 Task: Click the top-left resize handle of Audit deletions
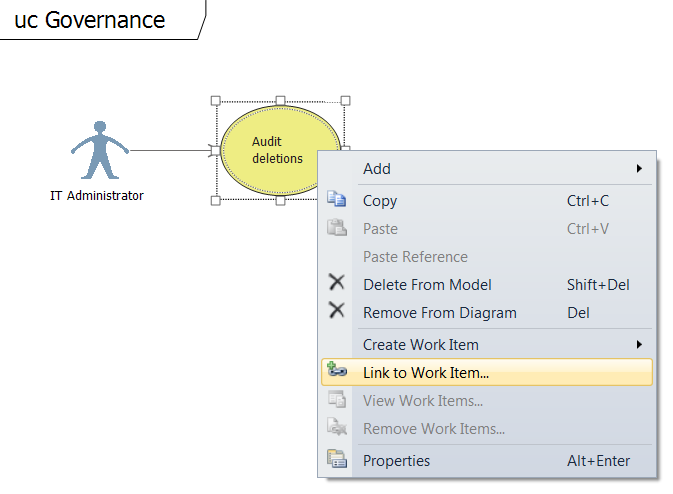[x=216, y=101]
